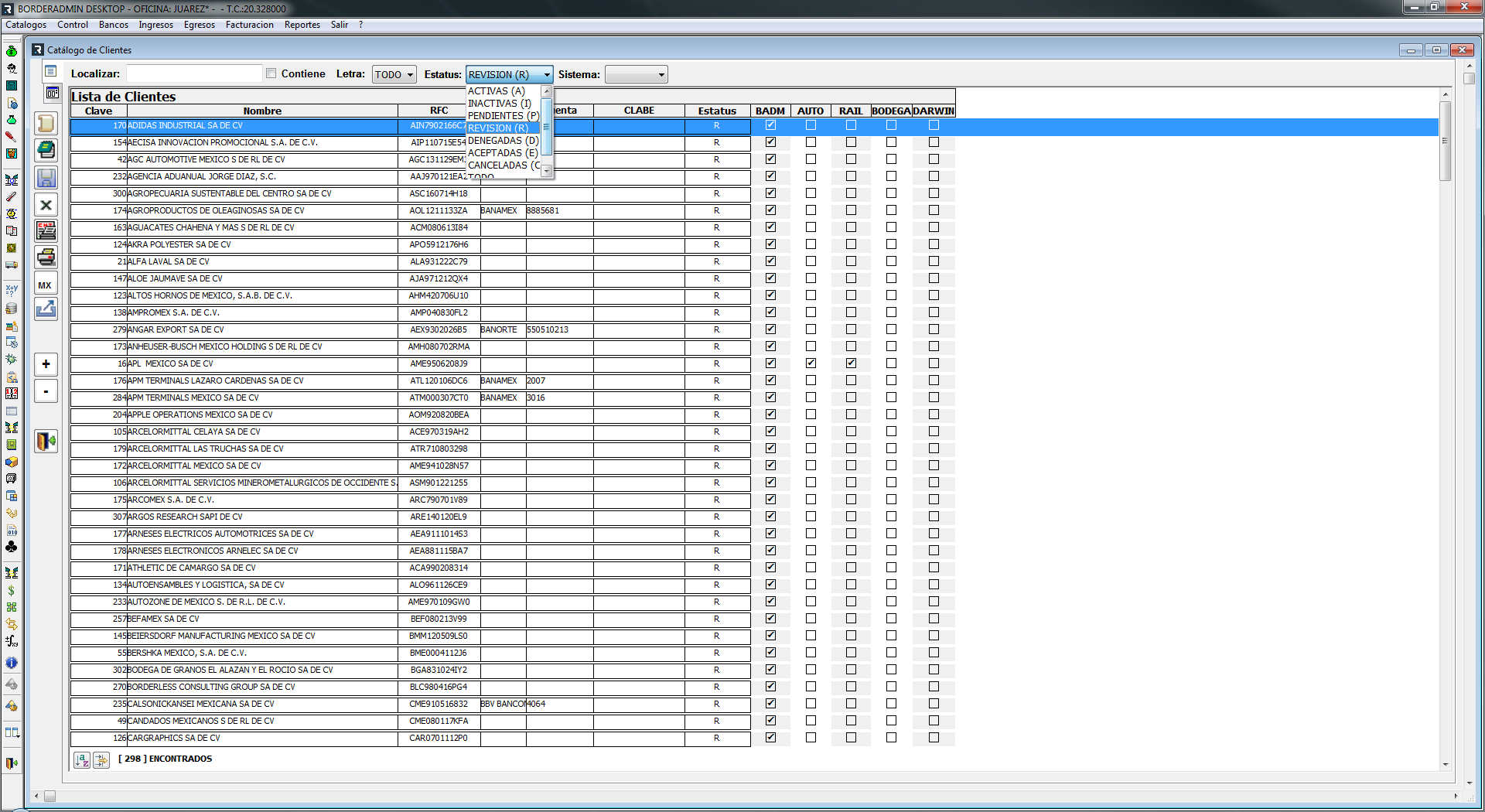Open the Sistema dropdown
This screenshot has height=812, width=1485.
(x=636, y=74)
